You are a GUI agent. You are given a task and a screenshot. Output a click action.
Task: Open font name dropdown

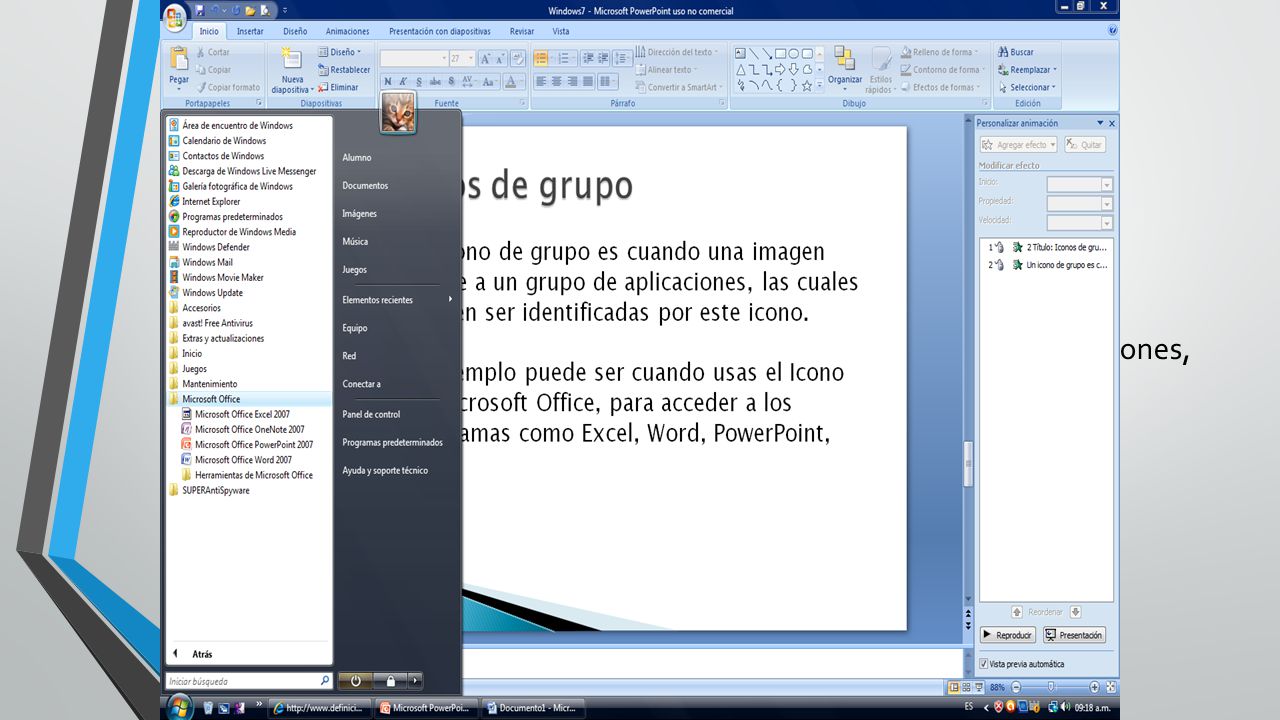point(442,59)
